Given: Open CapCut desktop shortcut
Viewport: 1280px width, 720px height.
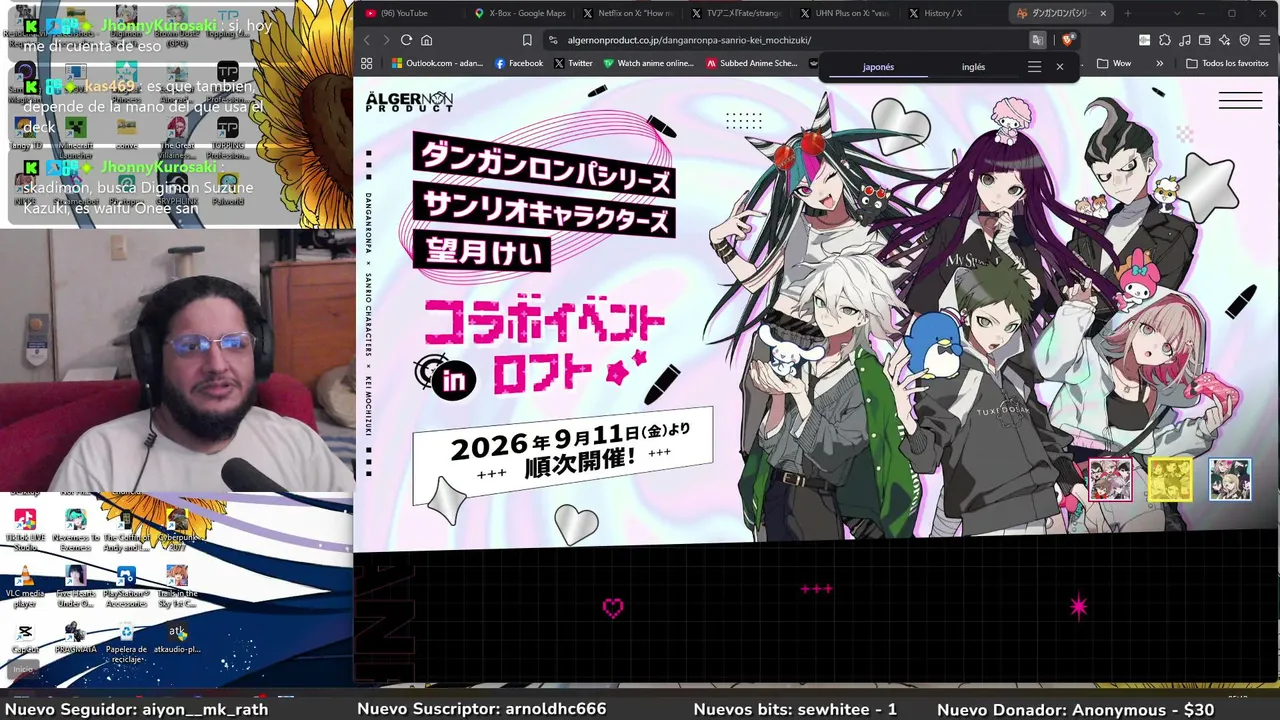Looking at the screenshot, I should pyautogui.click(x=25, y=638).
